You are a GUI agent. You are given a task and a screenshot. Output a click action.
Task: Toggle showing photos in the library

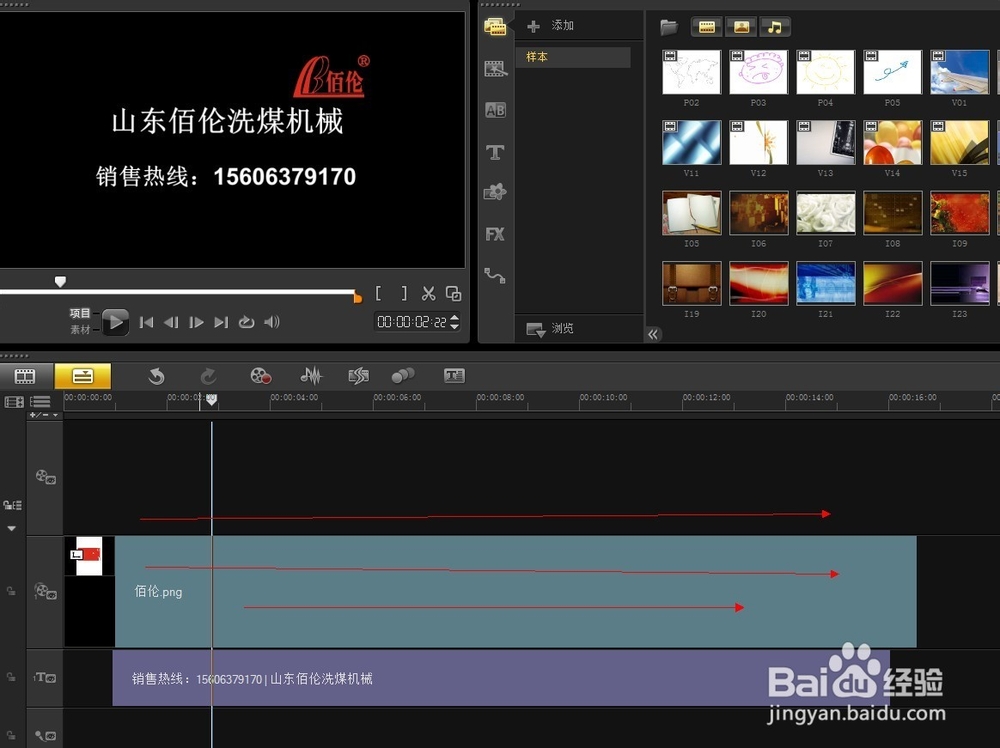click(741, 27)
